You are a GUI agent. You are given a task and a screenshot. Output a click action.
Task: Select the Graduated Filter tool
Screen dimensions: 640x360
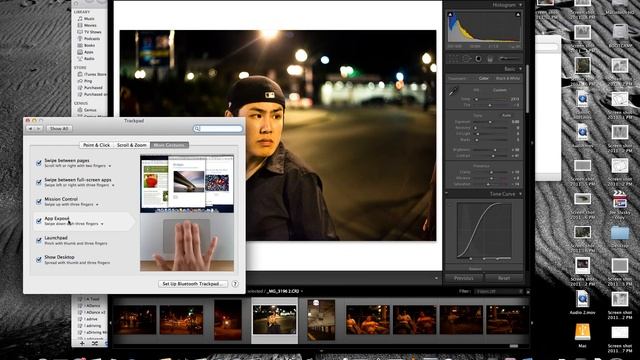point(490,59)
